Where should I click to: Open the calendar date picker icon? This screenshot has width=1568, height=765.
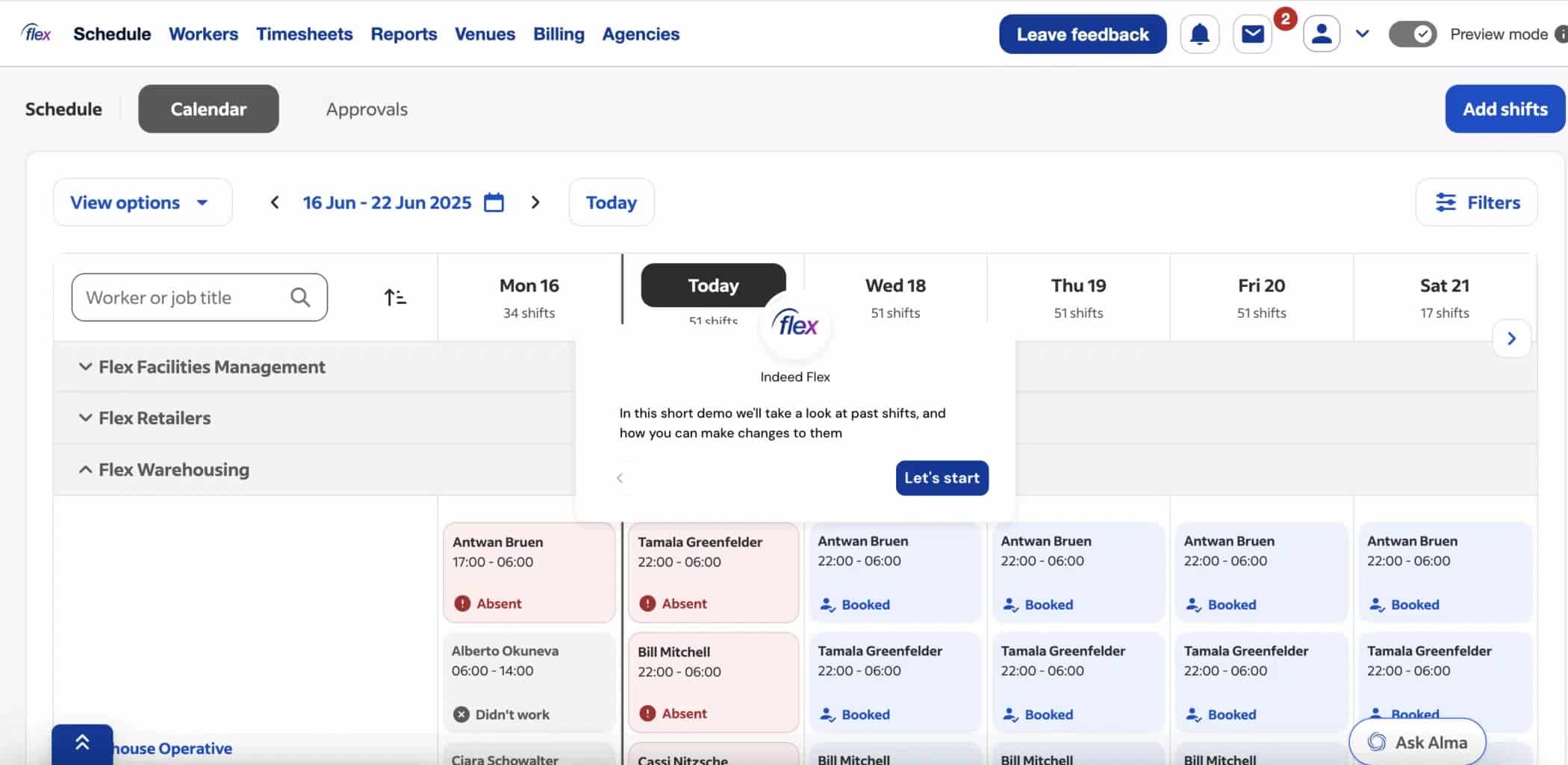click(x=494, y=202)
